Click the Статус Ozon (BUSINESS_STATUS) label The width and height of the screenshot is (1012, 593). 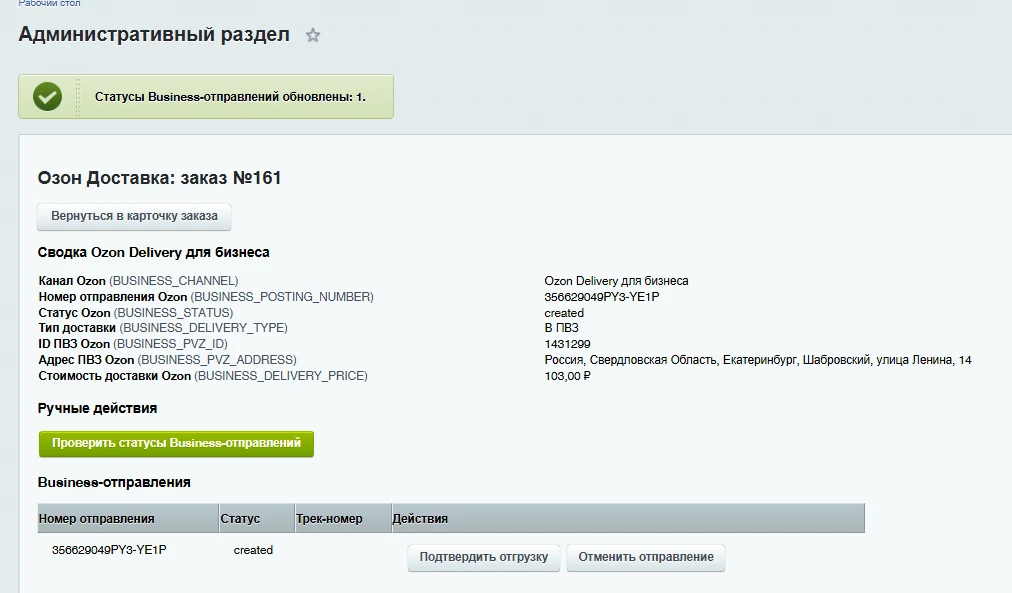pyautogui.click(x=136, y=313)
